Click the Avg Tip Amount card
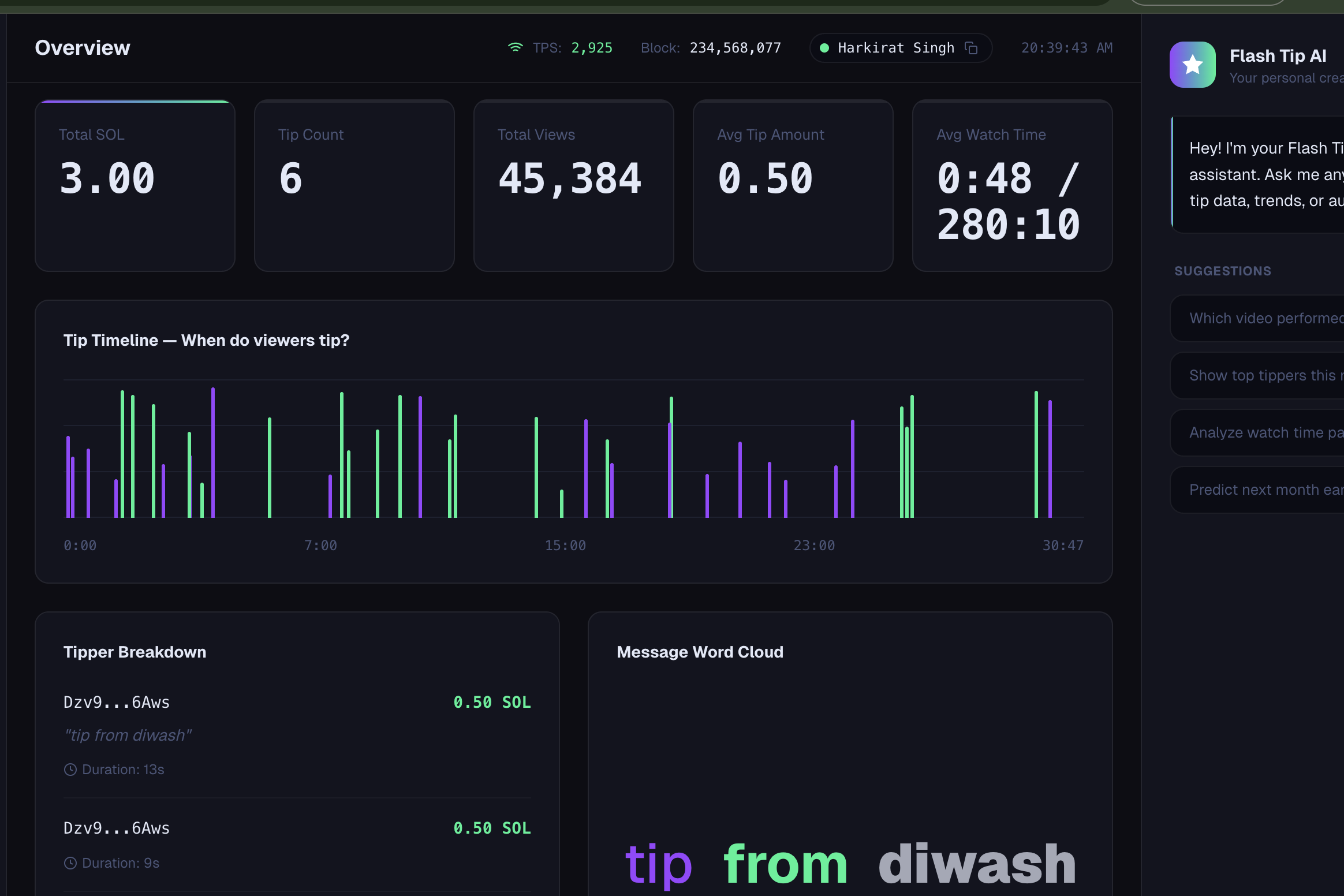The image size is (1344, 896). (x=793, y=185)
